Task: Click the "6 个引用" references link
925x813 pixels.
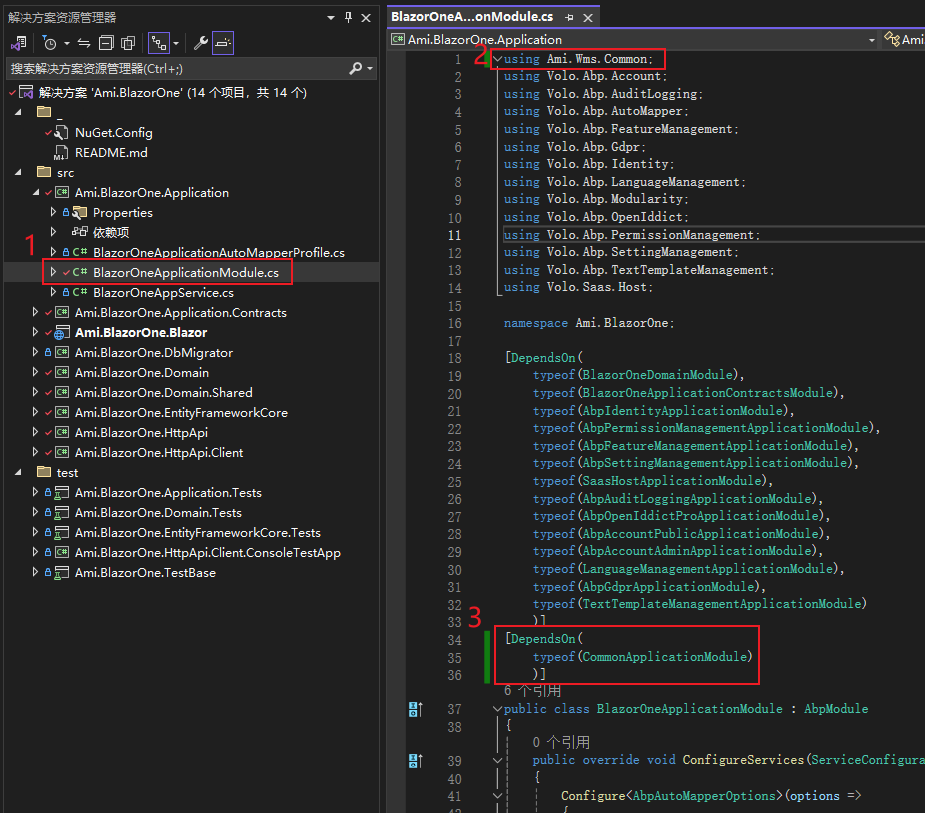Action: (x=532, y=691)
